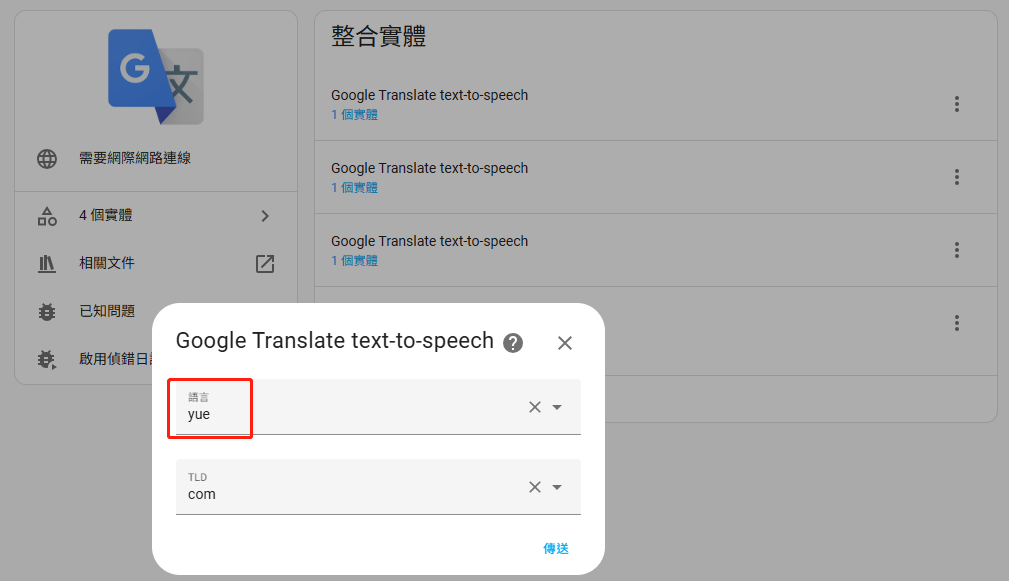
Task: Click the help question mark in dialog title
Action: point(513,343)
